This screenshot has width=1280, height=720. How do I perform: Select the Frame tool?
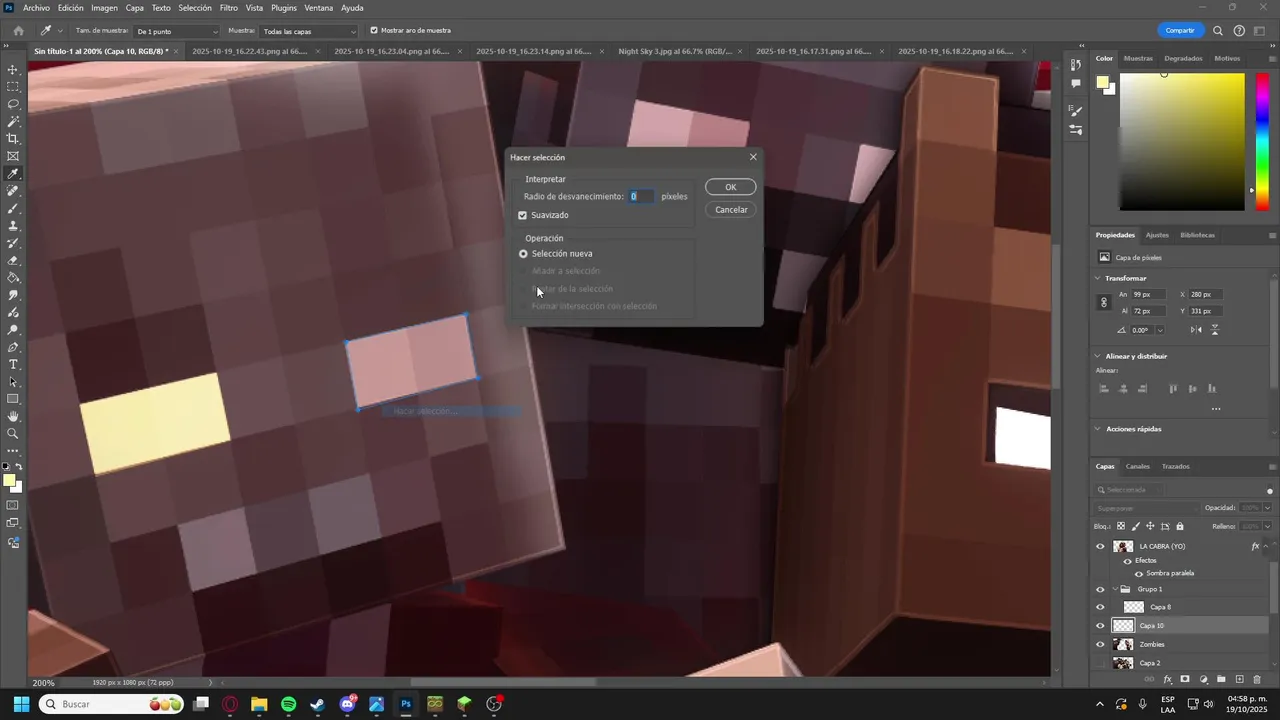13,156
